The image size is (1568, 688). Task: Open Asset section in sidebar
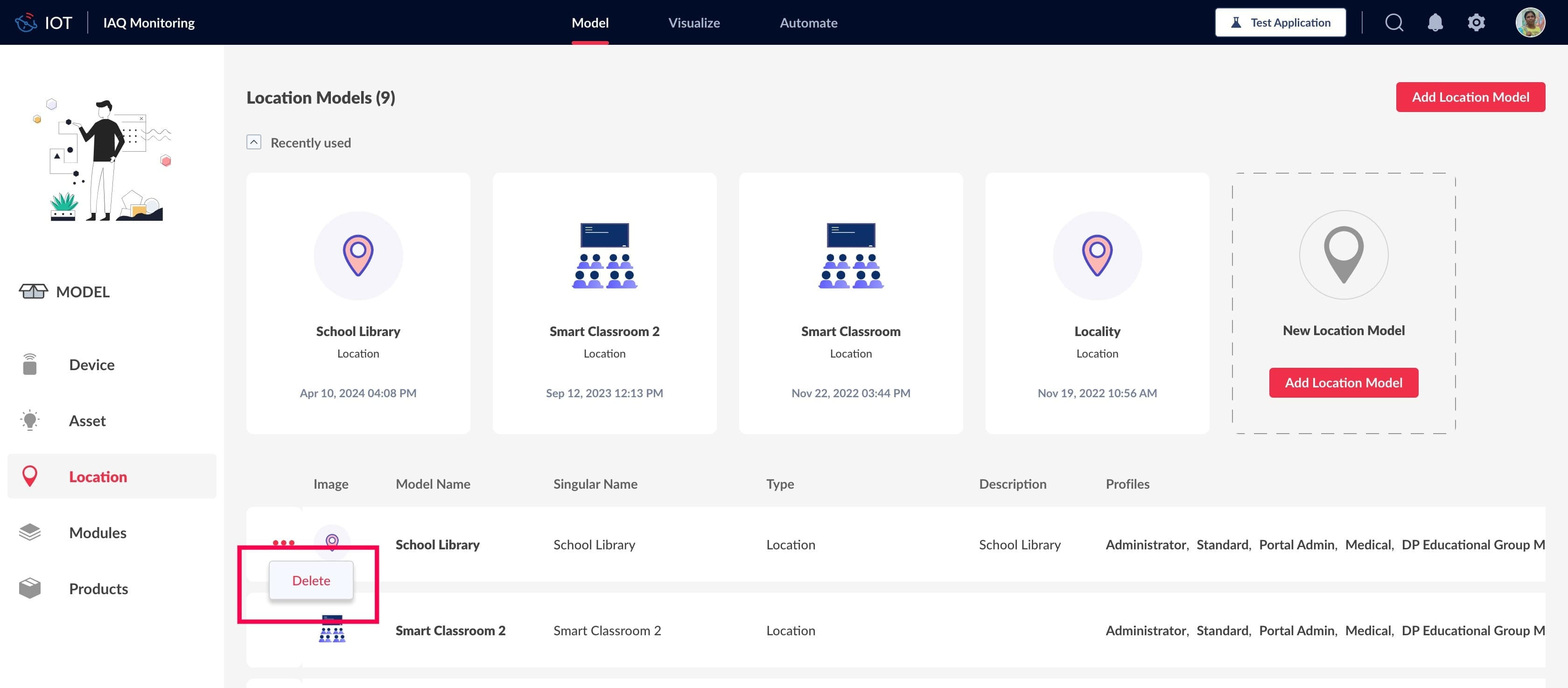pos(87,421)
